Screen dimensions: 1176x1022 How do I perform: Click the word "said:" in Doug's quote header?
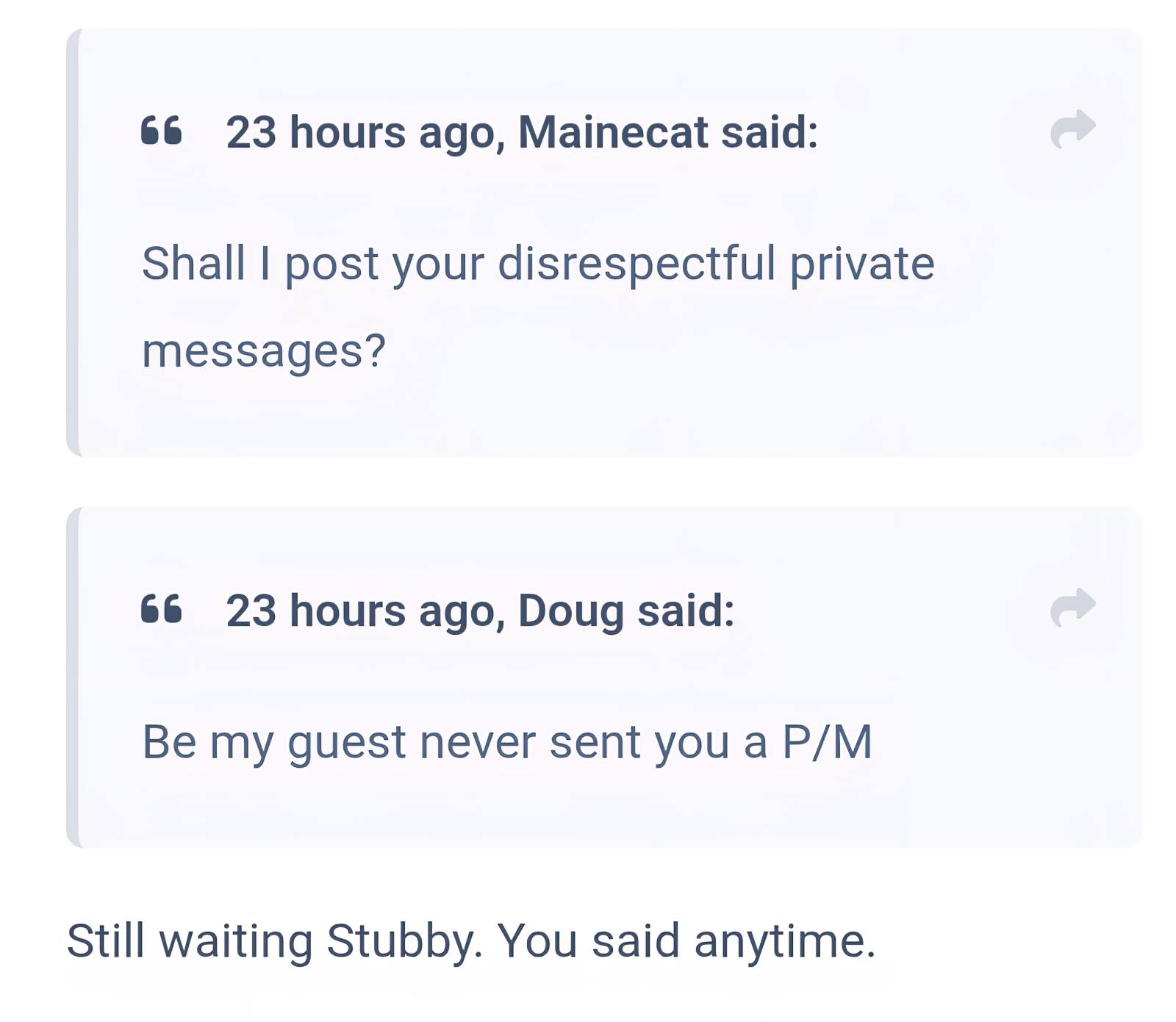coord(685,611)
